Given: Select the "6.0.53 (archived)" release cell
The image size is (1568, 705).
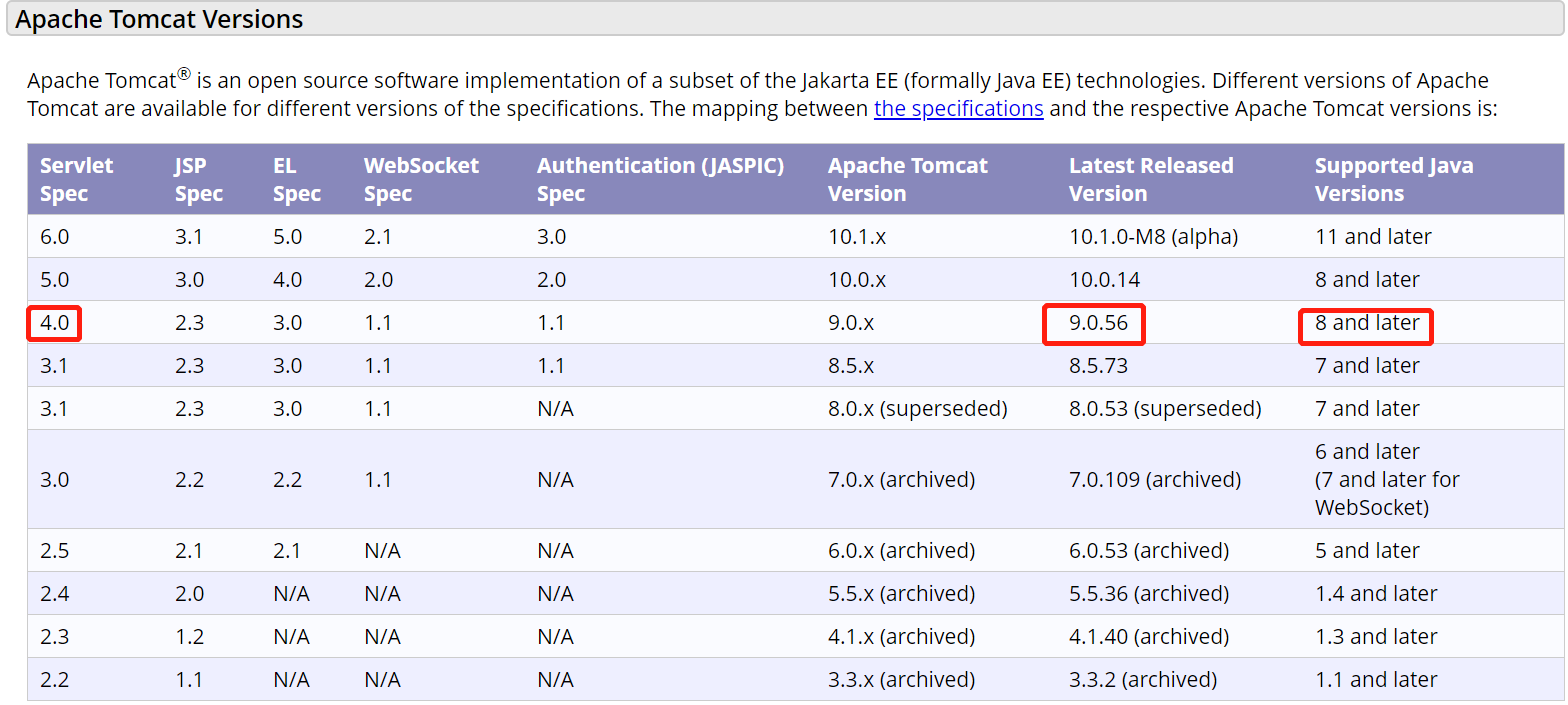Looking at the screenshot, I should [x=1149, y=551].
